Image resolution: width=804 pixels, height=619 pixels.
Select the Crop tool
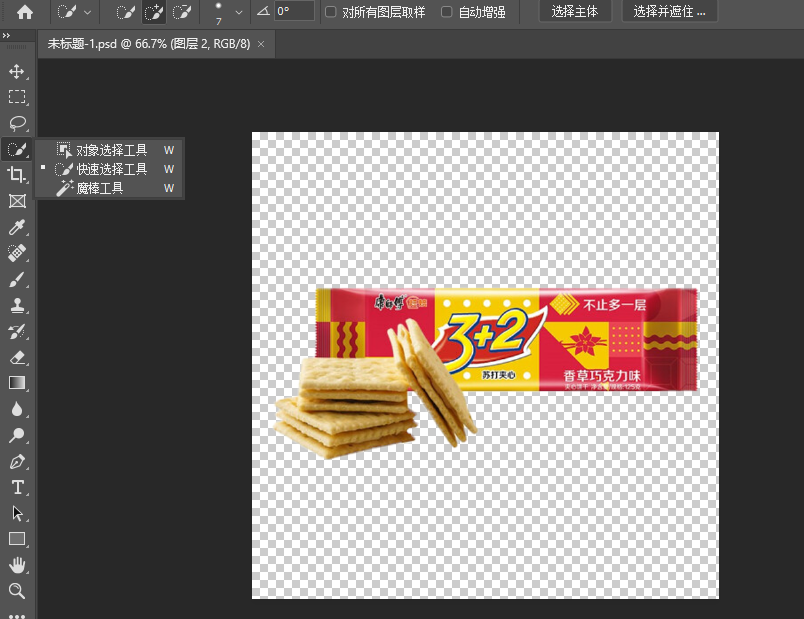click(x=17, y=175)
